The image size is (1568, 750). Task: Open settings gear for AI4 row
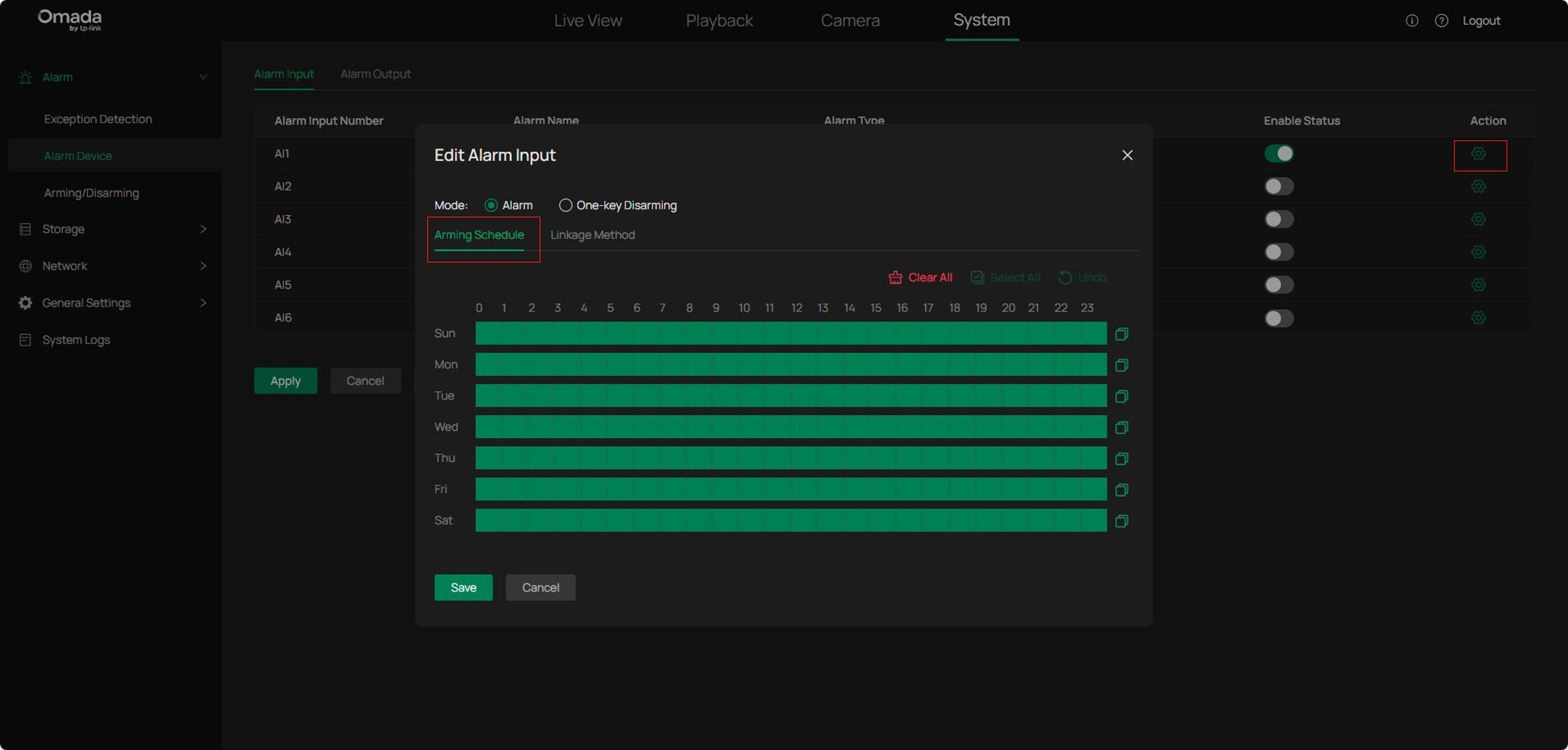click(x=1478, y=252)
